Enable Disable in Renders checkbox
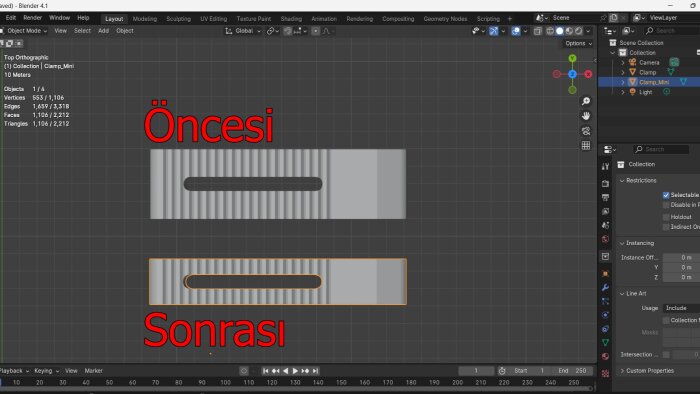This screenshot has height=394, width=700. pos(666,205)
